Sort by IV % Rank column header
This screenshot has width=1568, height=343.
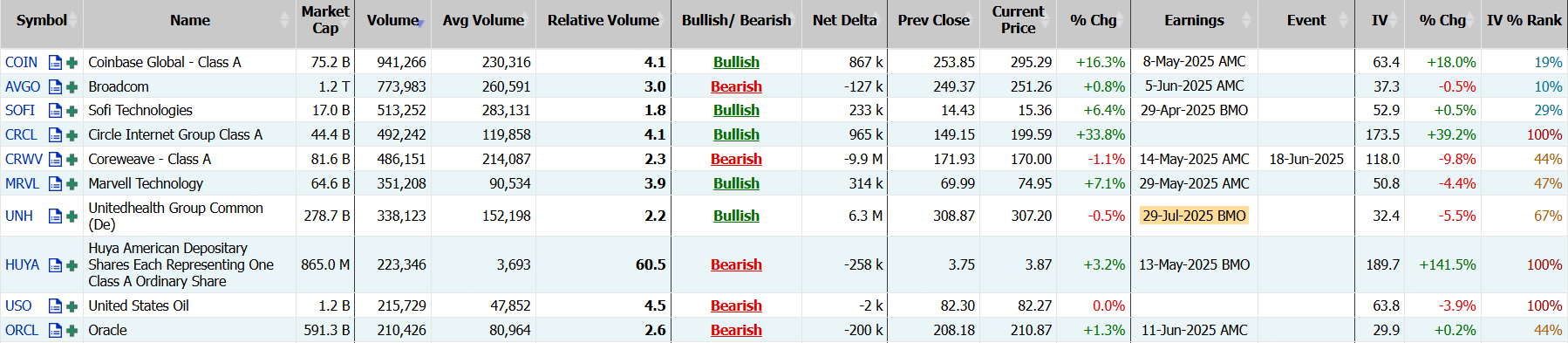pos(1524,20)
